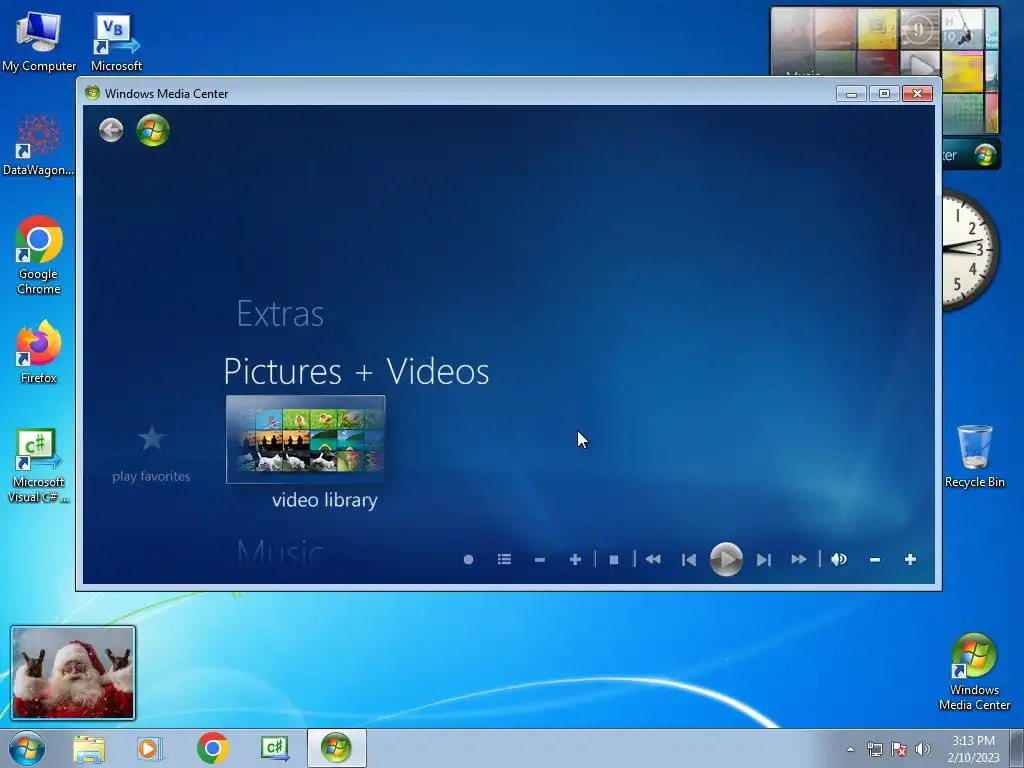Open the guide list icon in the transport bar
The height and width of the screenshot is (768, 1024).
point(504,559)
